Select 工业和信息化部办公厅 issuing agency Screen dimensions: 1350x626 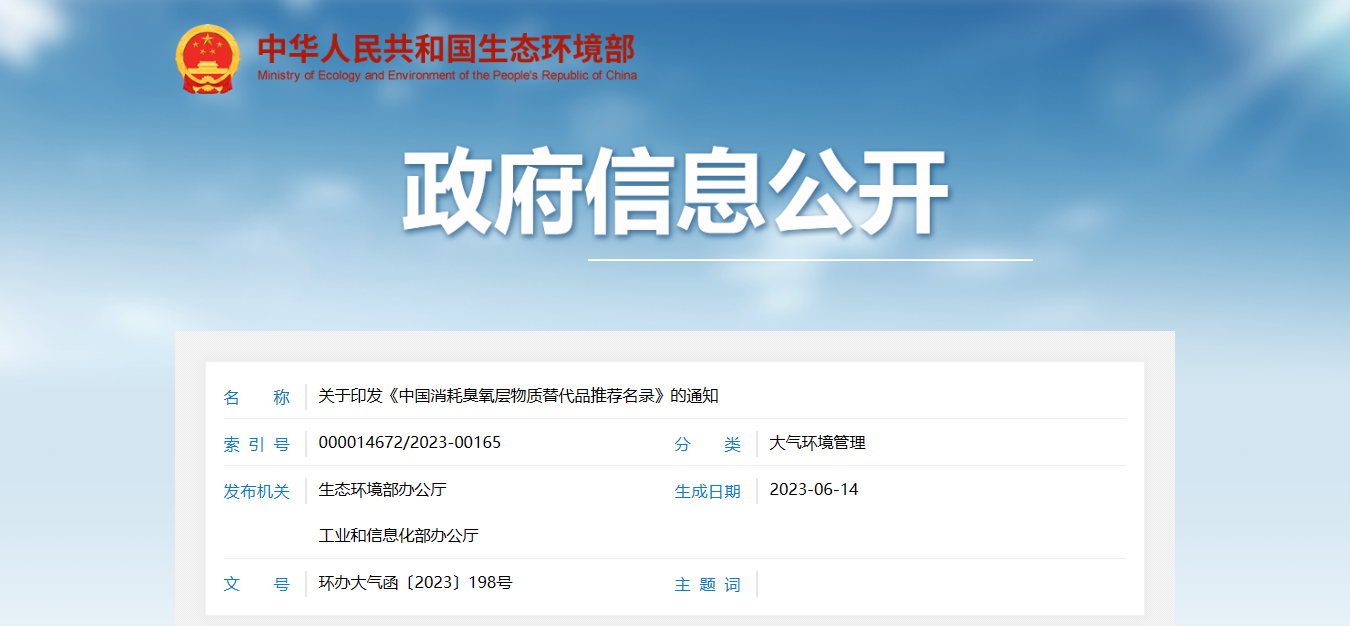tap(398, 536)
